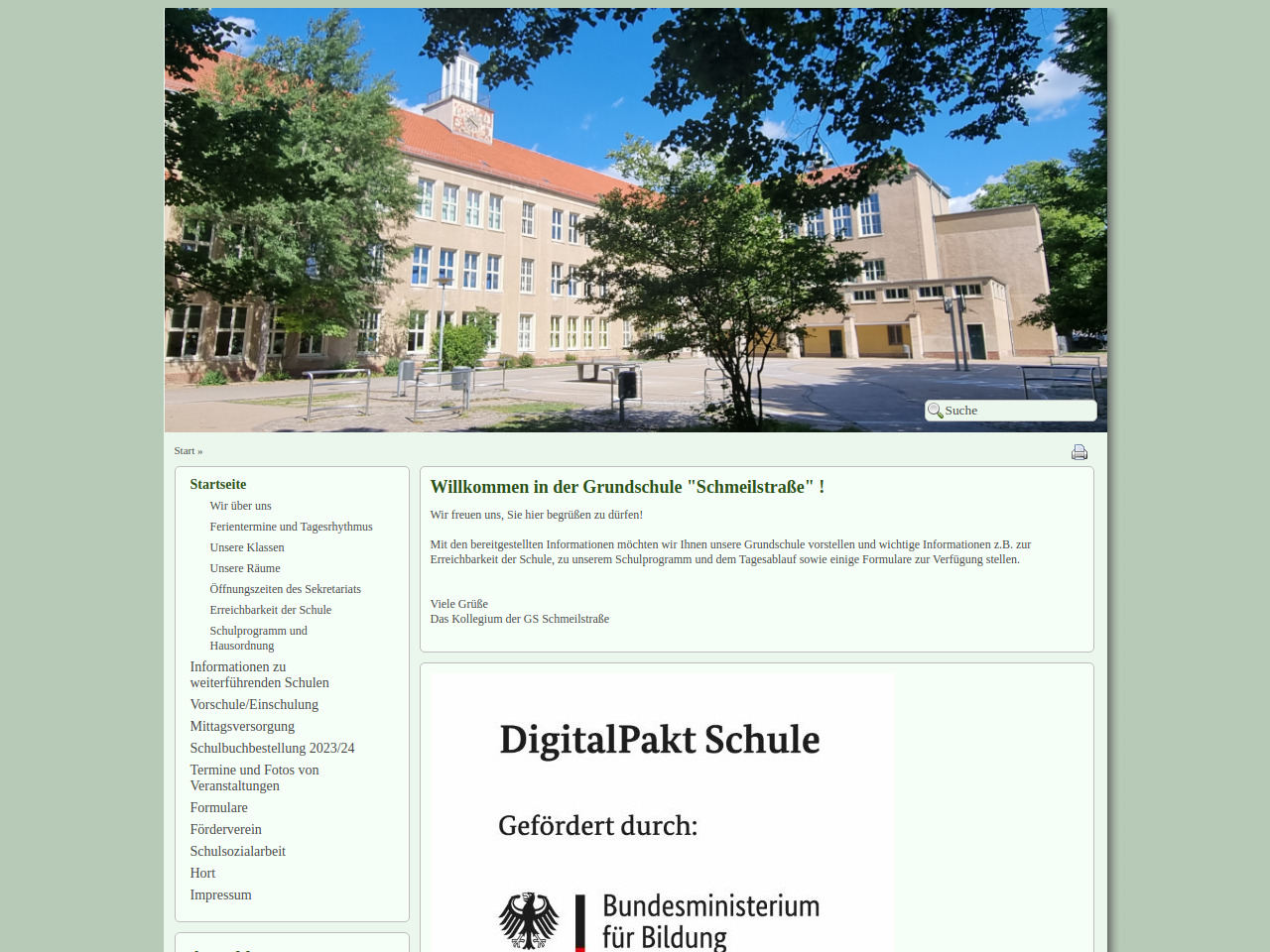Click the printer icon
This screenshot has width=1270, height=952.
point(1079,452)
